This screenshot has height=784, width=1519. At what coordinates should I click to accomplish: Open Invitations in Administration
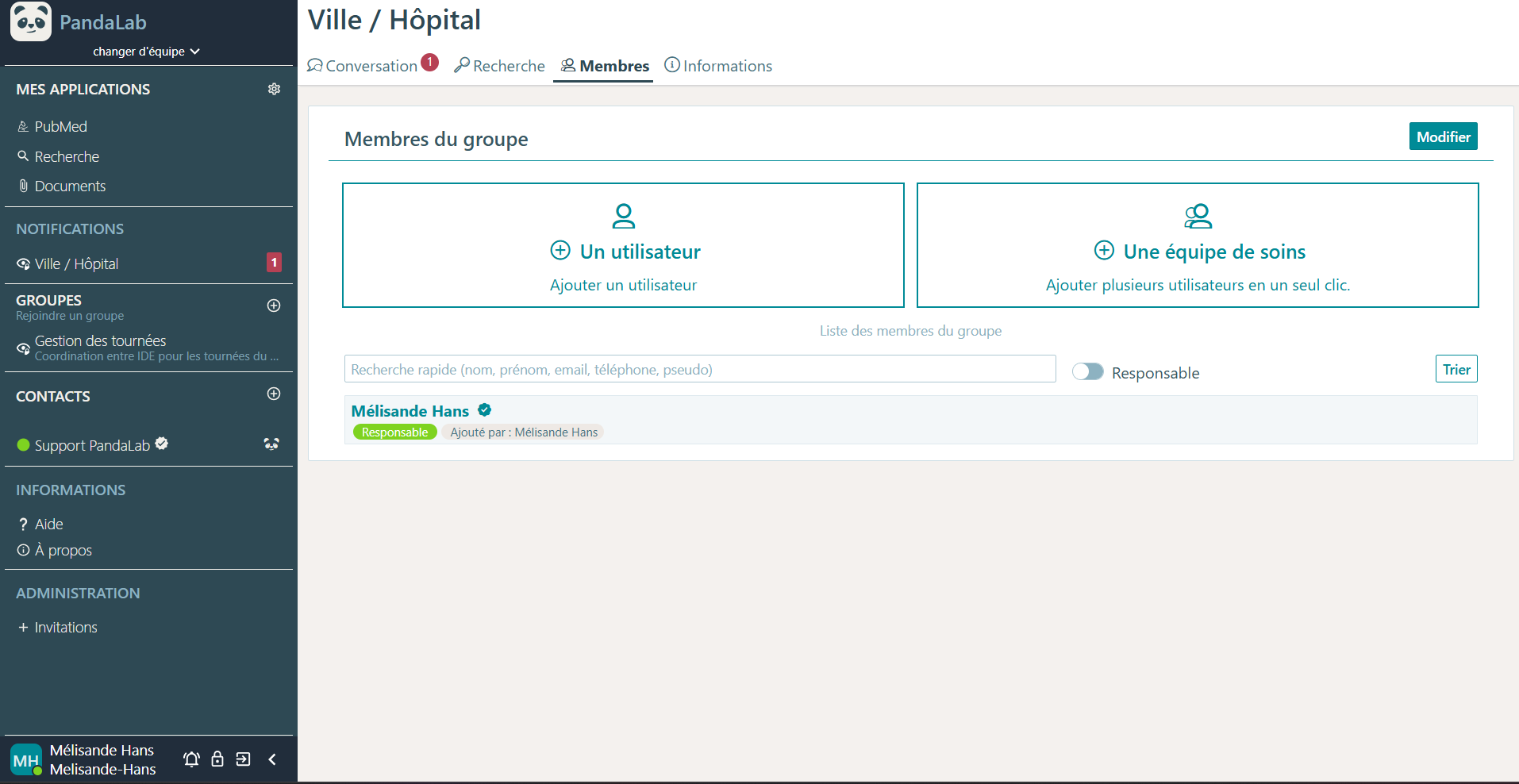pos(57,627)
